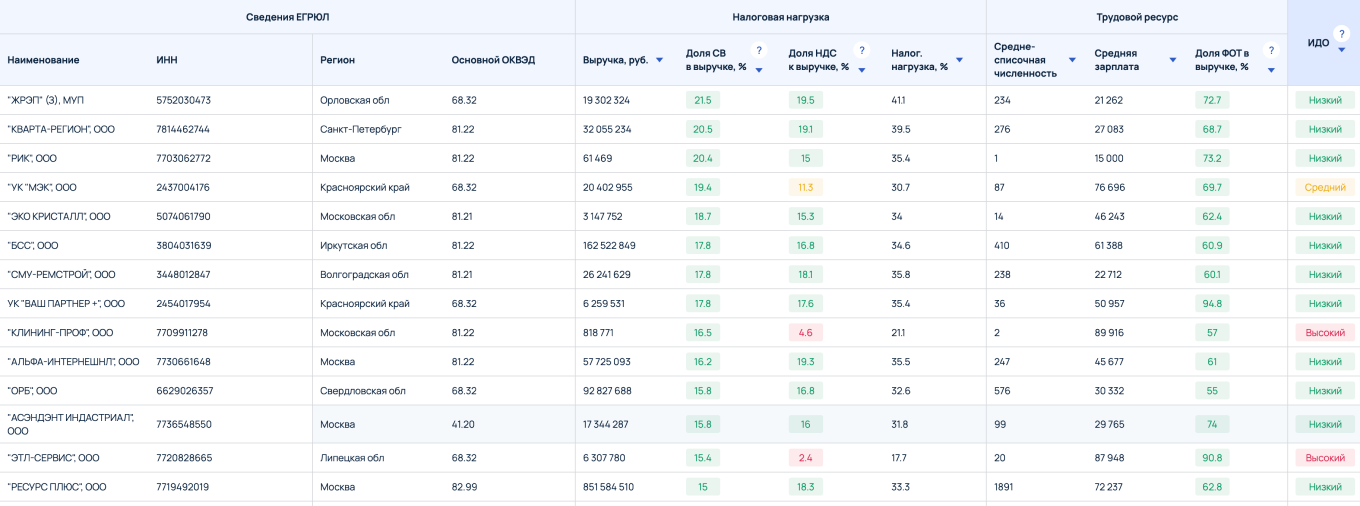Click average salary value 89 916
The height and width of the screenshot is (506, 1360).
1109,332
